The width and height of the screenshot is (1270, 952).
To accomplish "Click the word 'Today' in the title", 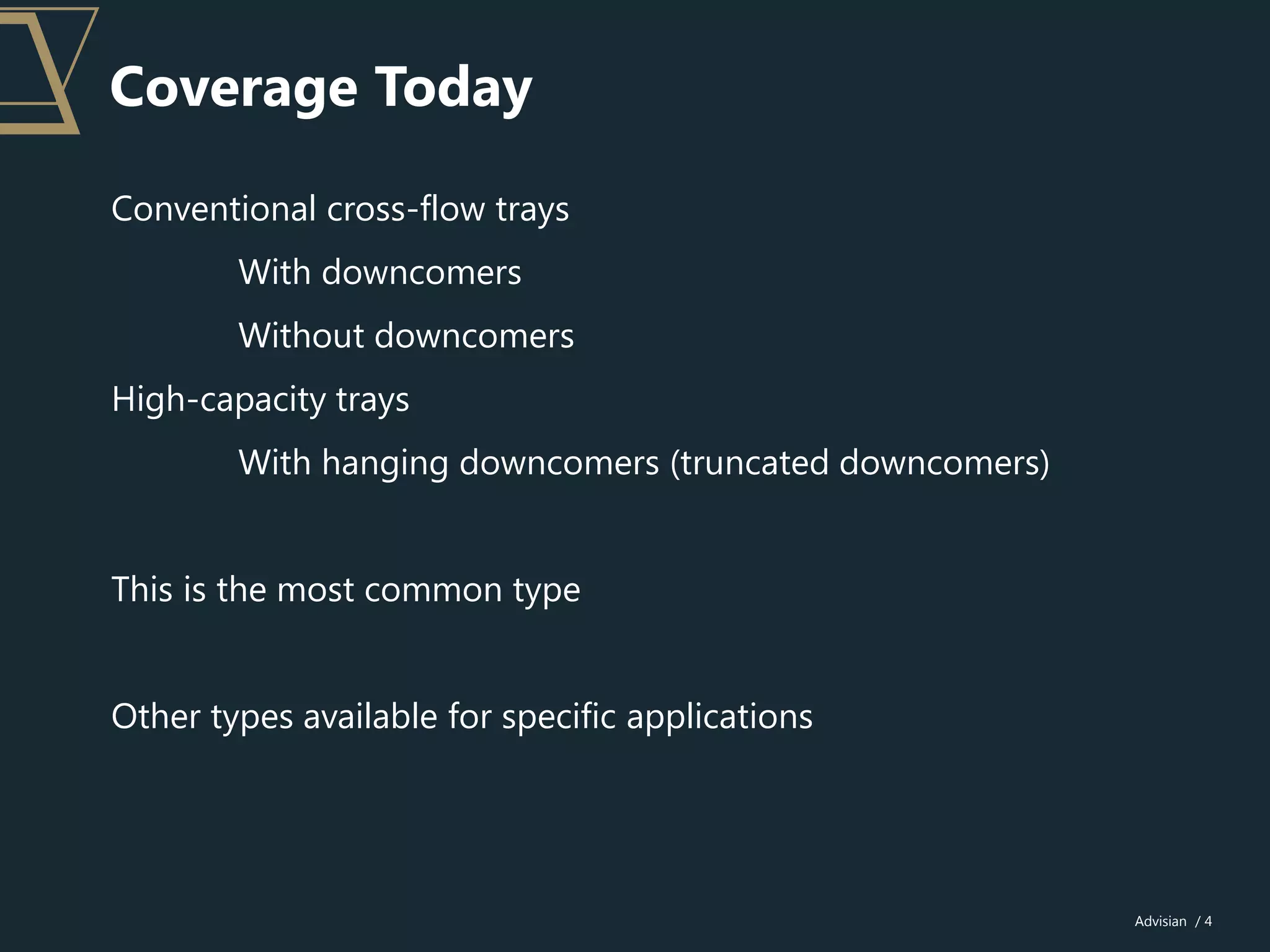I will pos(453,88).
